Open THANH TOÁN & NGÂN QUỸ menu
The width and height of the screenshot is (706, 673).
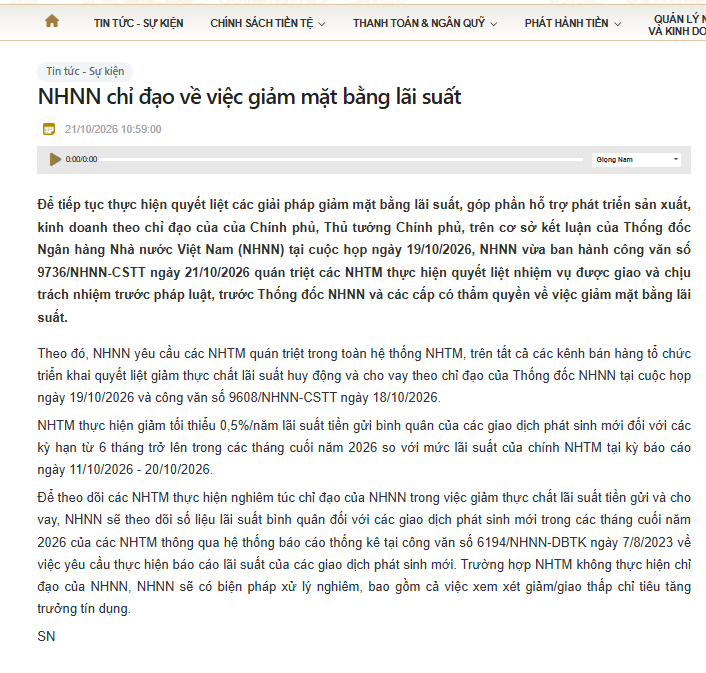pos(419,23)
